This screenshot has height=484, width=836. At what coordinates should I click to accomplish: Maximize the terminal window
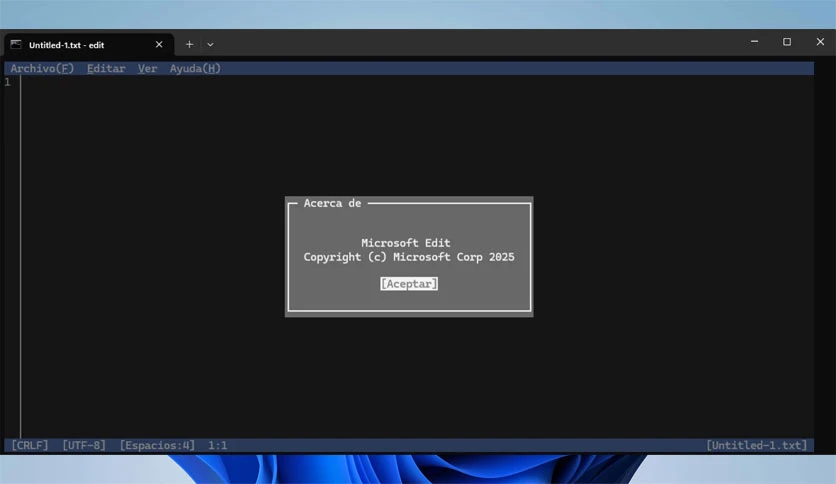click(x=787, y=42)
